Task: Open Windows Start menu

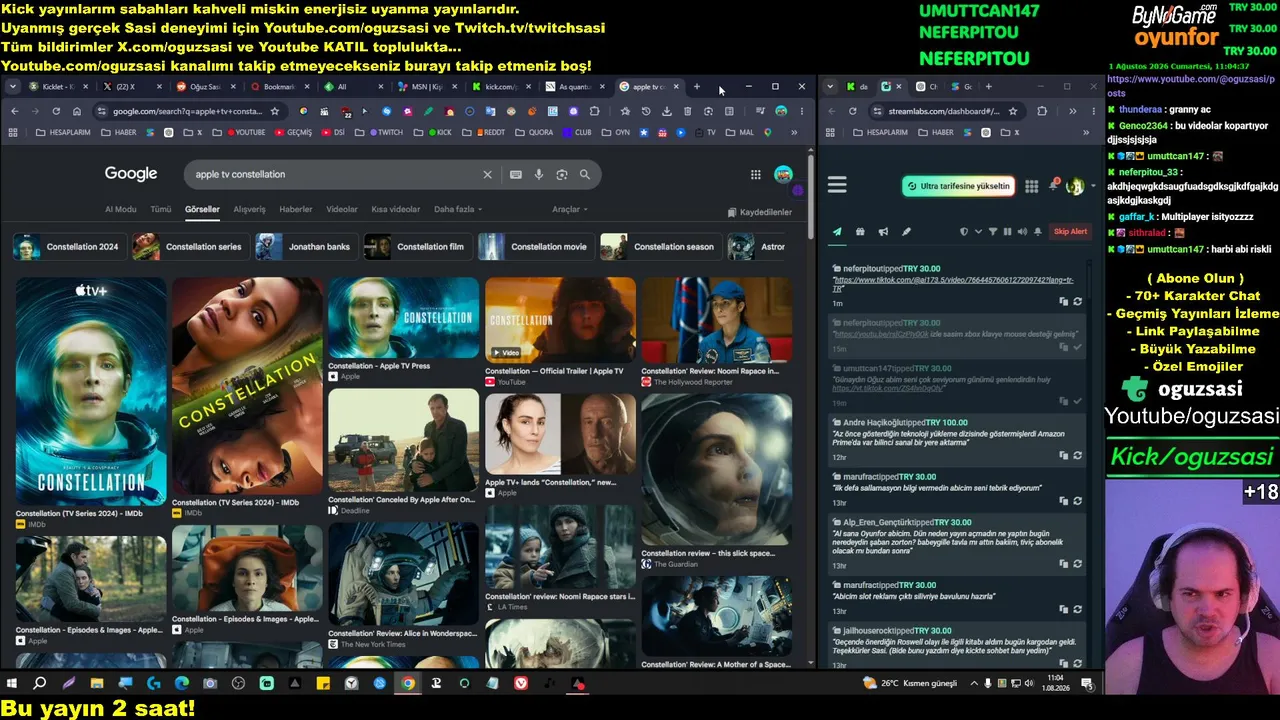Action: point(12,684)
